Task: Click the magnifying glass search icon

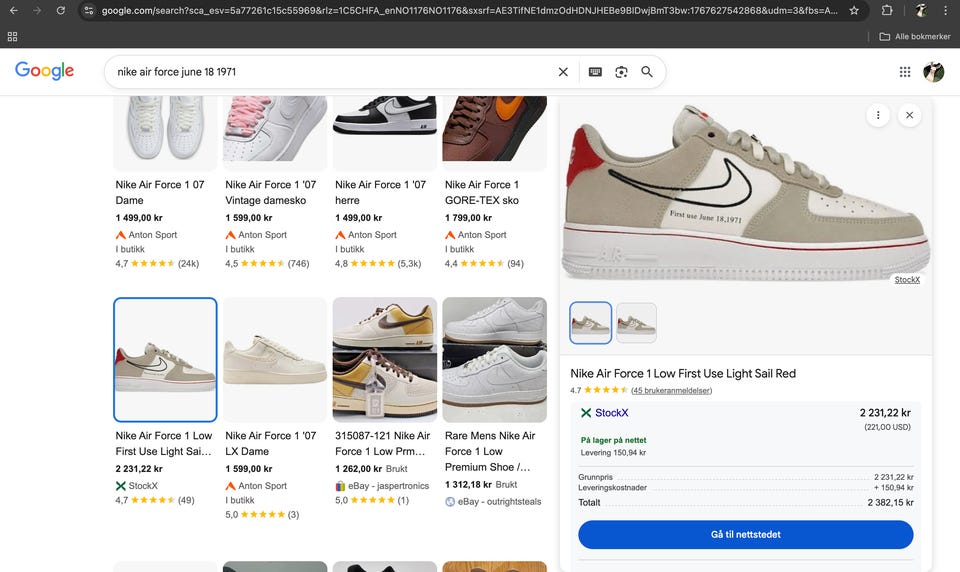Action: 647,72
